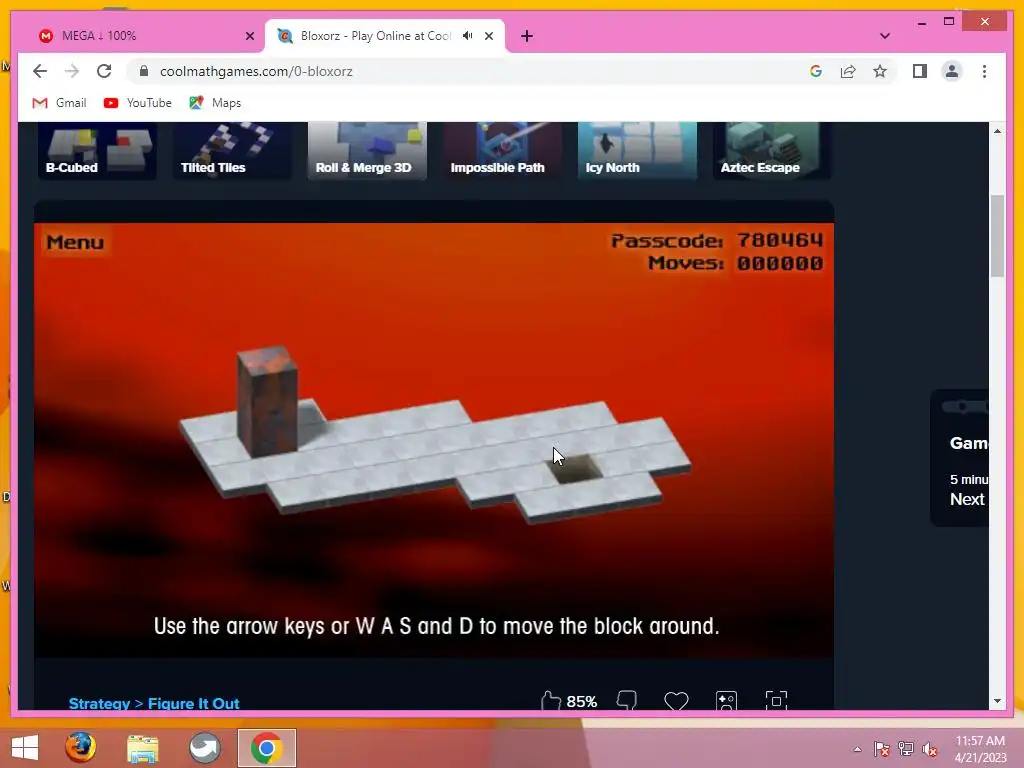The width and height of the screenshot is (1024, 768).
Task: Click the page scrollbar down arrow
Action: (997, 701)
